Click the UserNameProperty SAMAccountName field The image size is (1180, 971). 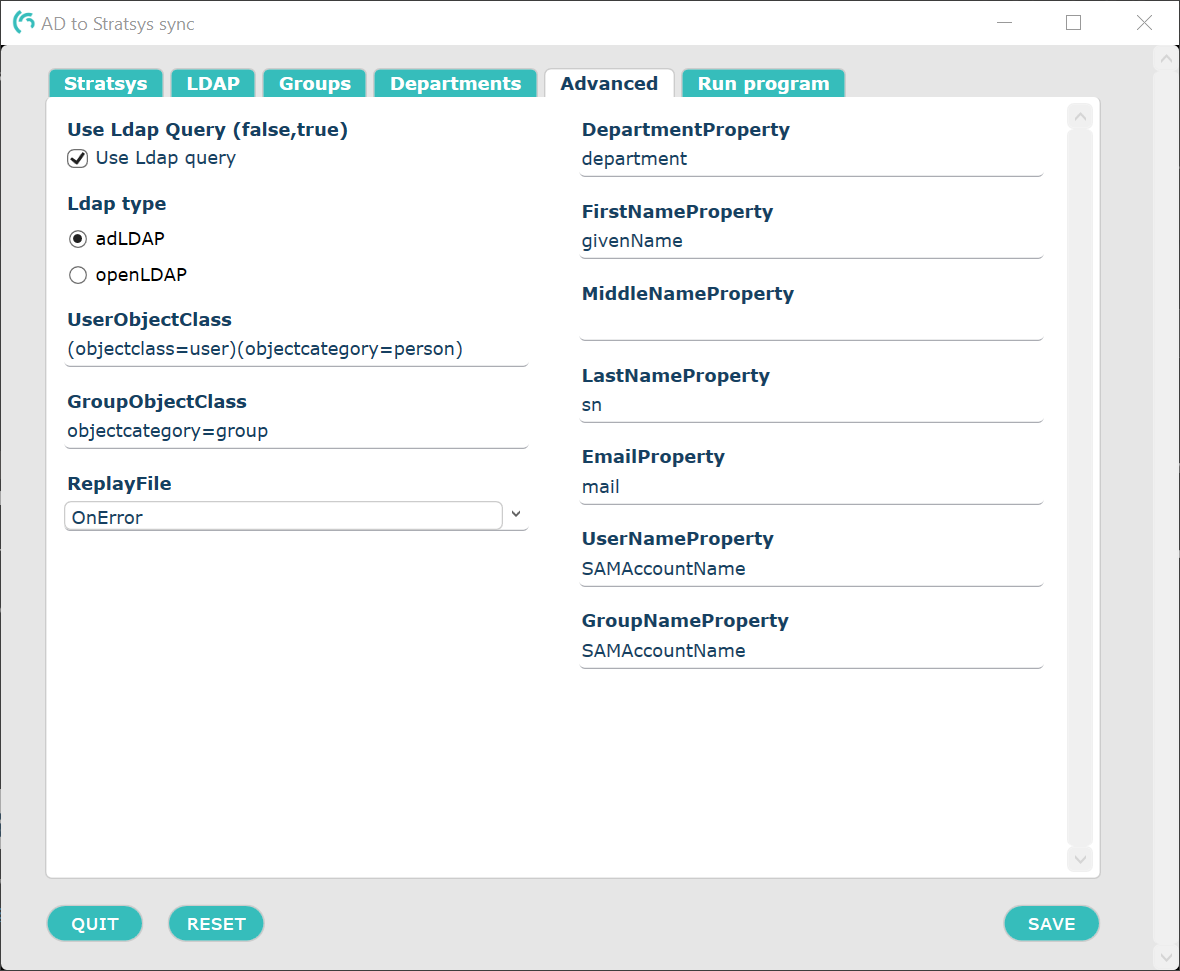pos(811,570)
